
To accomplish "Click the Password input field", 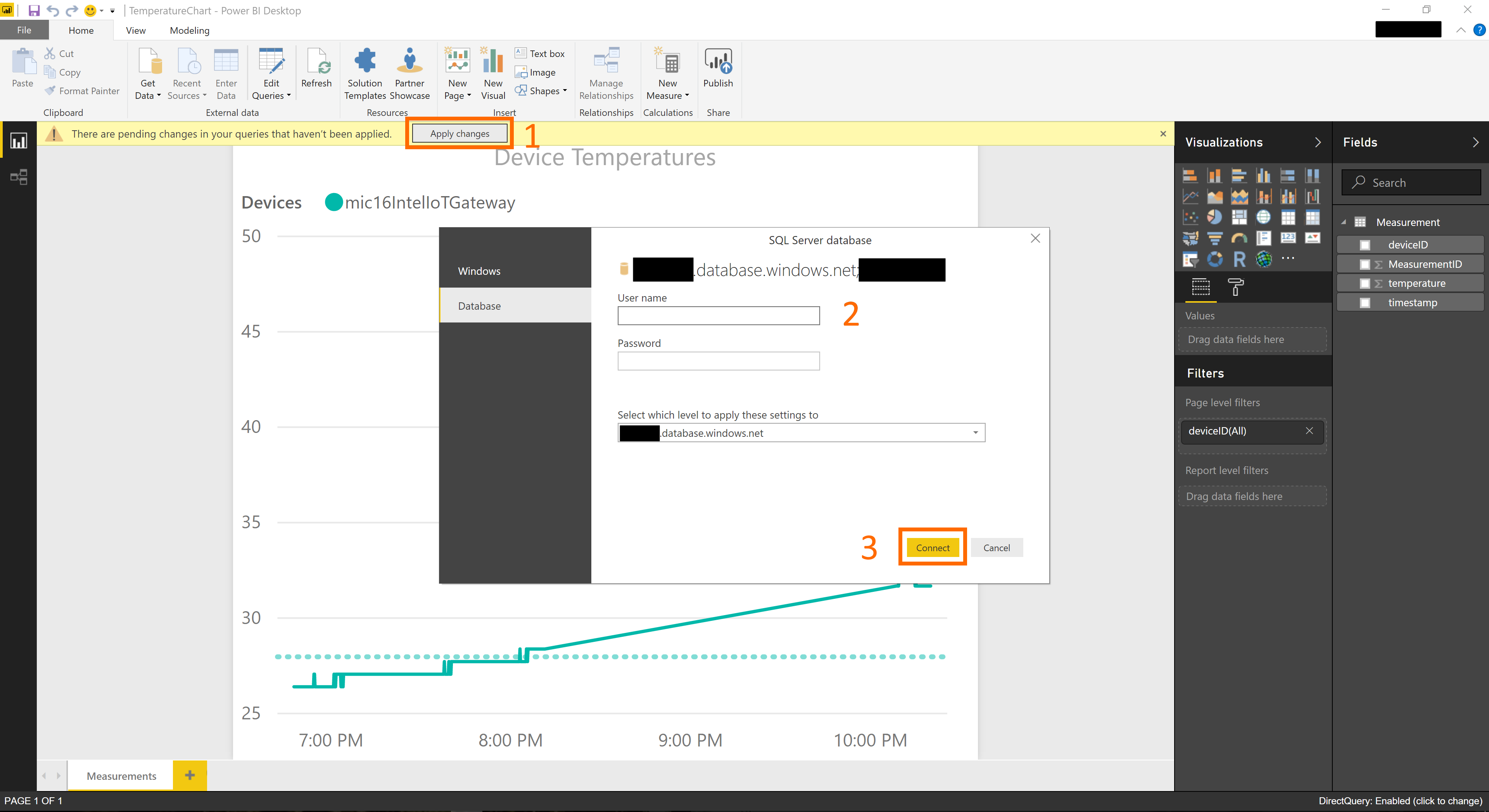I will click(719, 361).
